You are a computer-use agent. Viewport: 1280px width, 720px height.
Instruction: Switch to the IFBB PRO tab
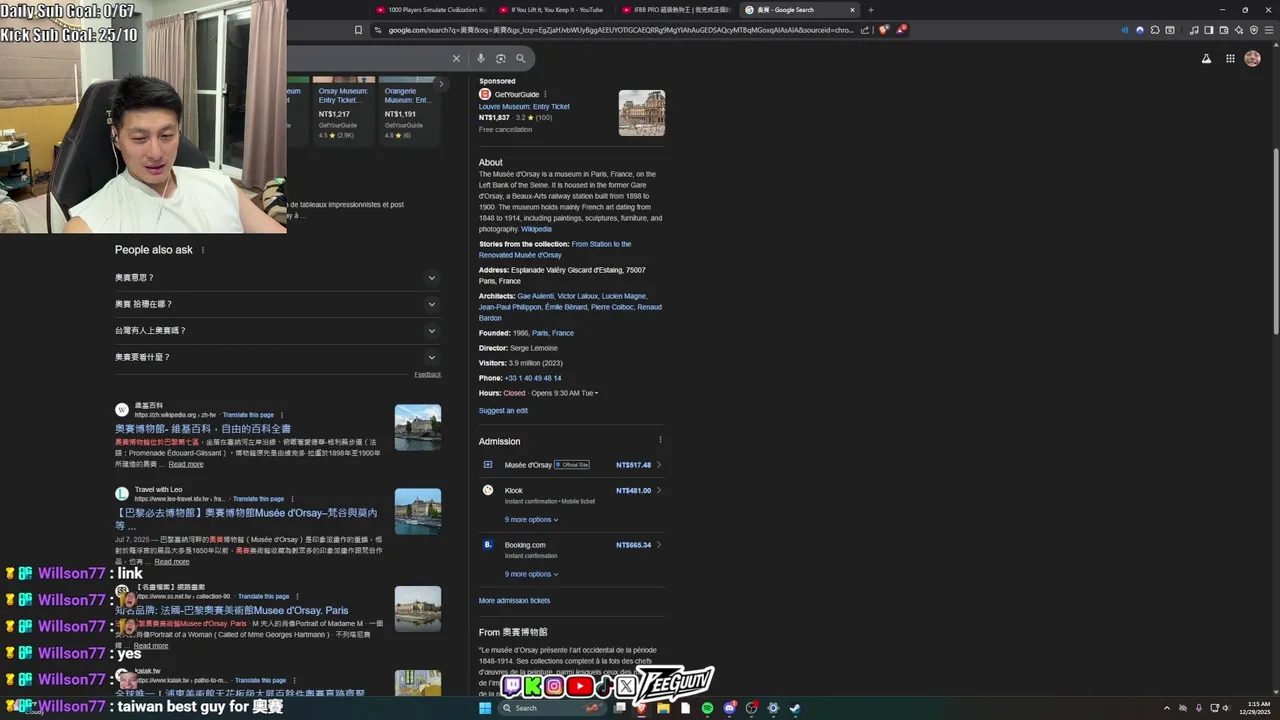[x=676, y=10]
